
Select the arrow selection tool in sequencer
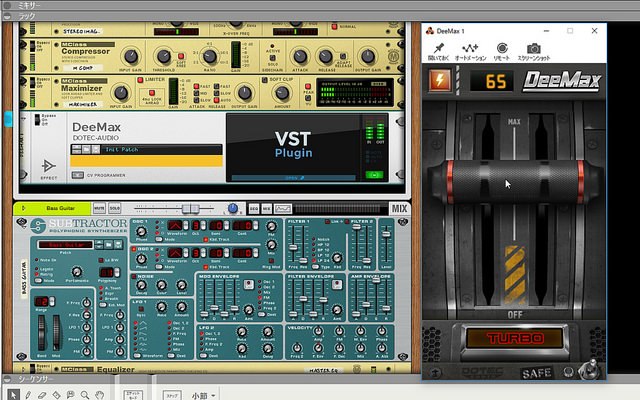pyautogui.click(x=13, y=395)
